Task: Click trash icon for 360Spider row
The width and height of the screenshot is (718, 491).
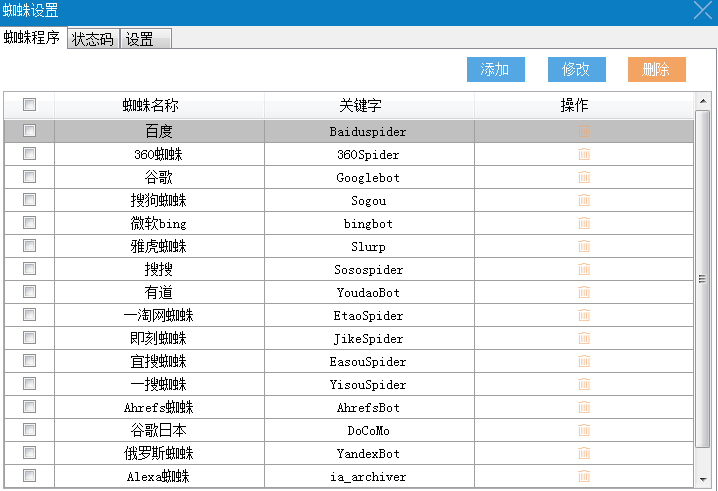Action: (x=584, y=154)
